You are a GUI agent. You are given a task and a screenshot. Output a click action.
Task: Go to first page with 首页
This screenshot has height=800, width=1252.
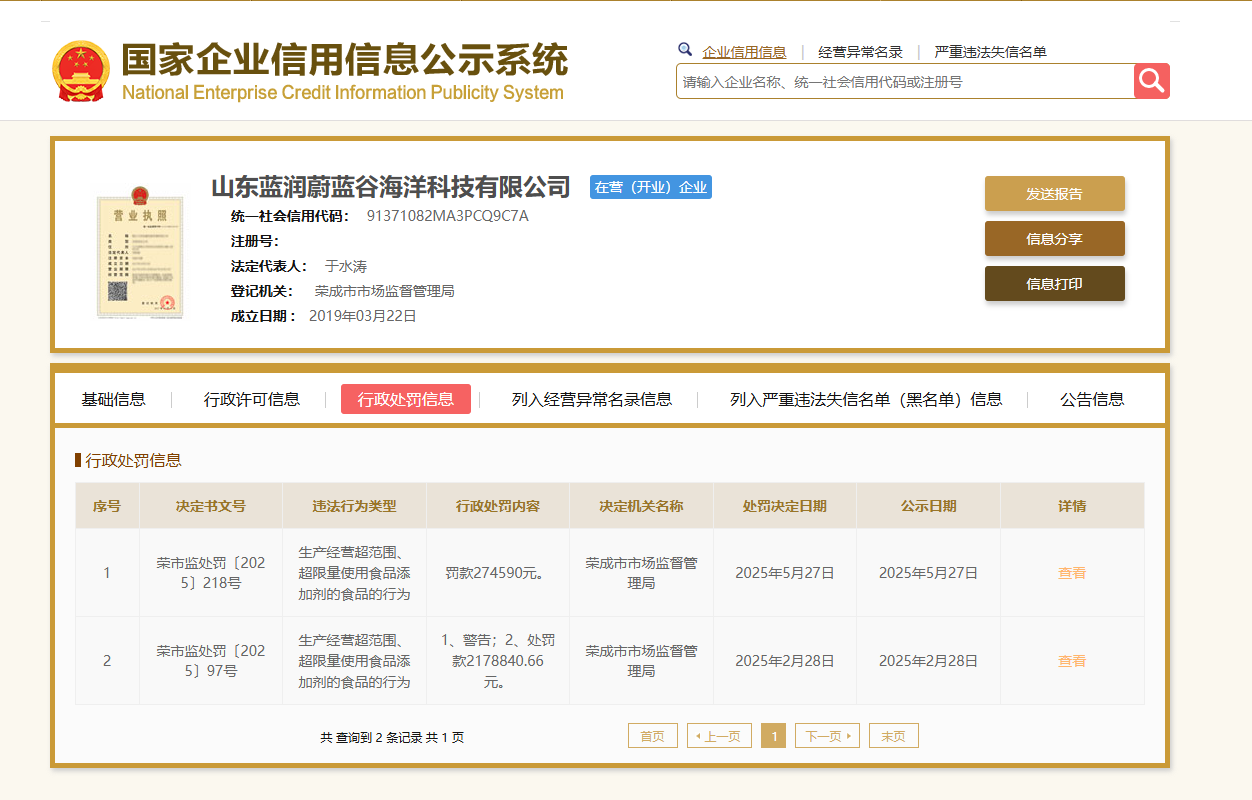(653, 736)
